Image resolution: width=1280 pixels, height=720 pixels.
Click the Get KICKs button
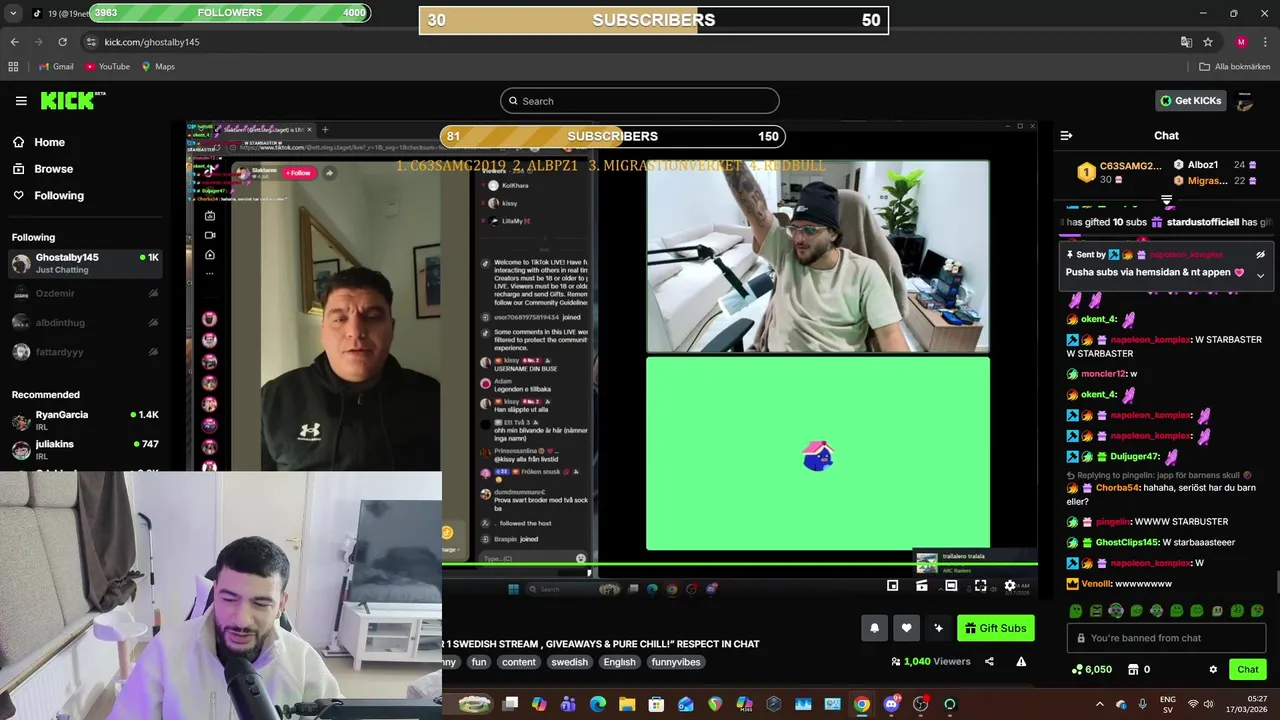coord(1192,101)
